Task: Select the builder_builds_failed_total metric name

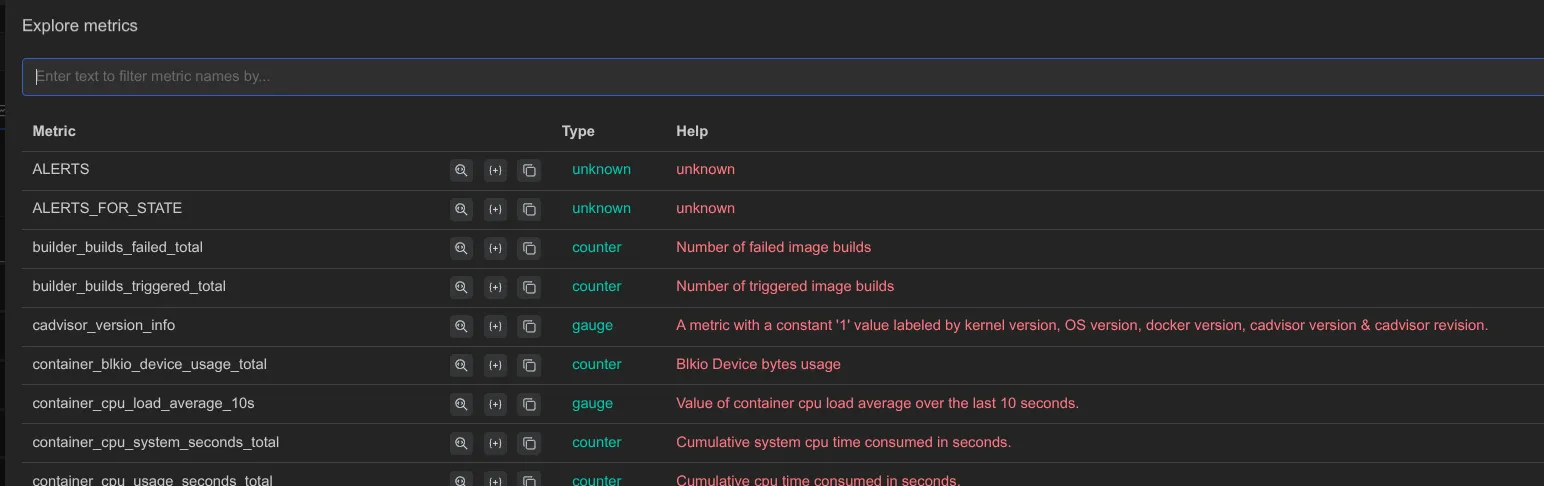Action: (118, 247)
